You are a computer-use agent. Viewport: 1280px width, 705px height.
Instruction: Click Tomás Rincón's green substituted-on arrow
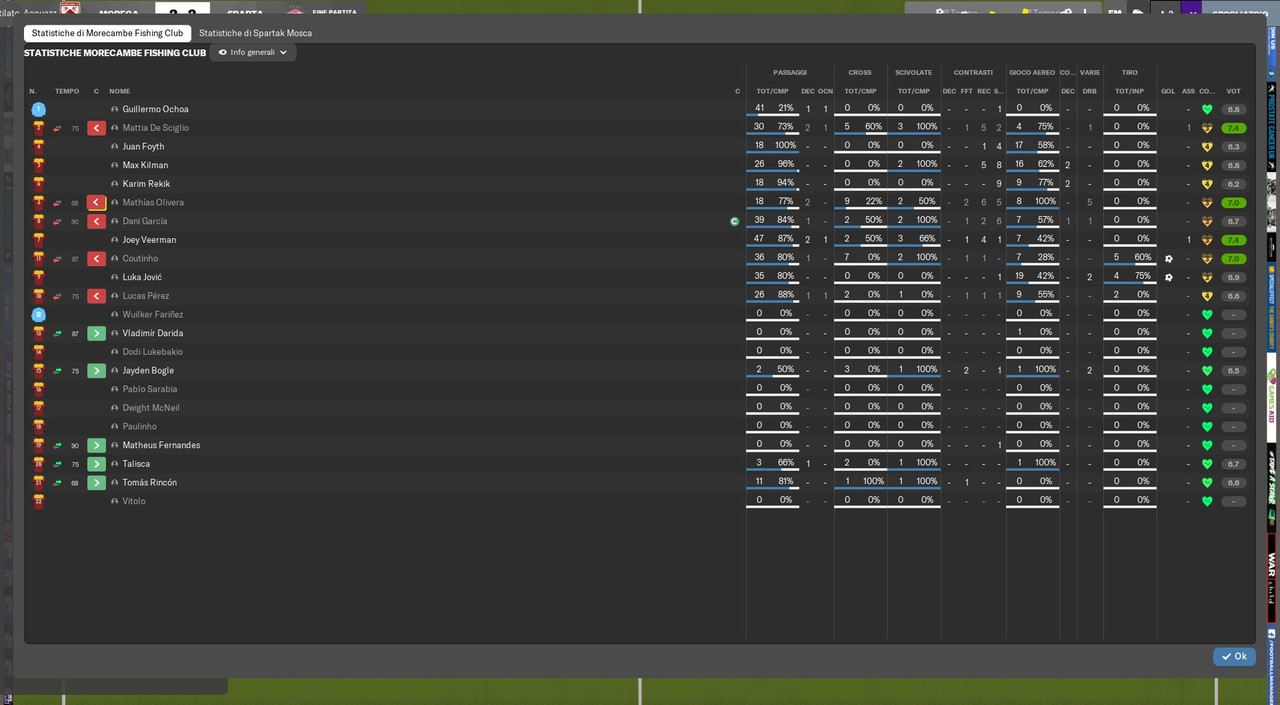point(96,483)
